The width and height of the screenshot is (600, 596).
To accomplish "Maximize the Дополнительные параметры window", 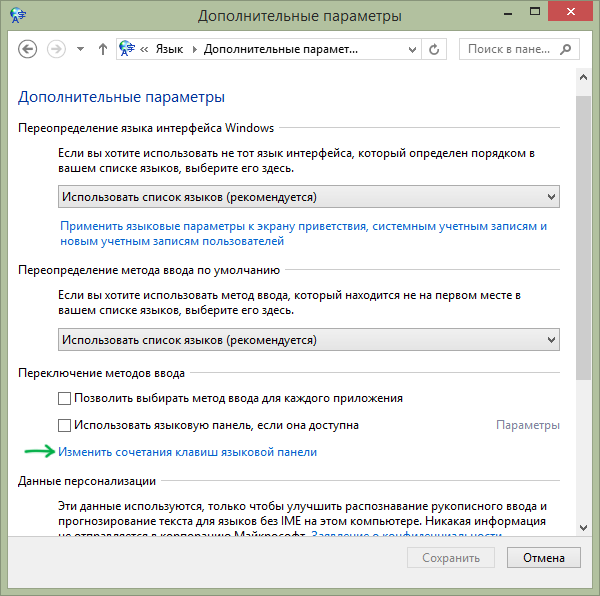I will (535, 12).
